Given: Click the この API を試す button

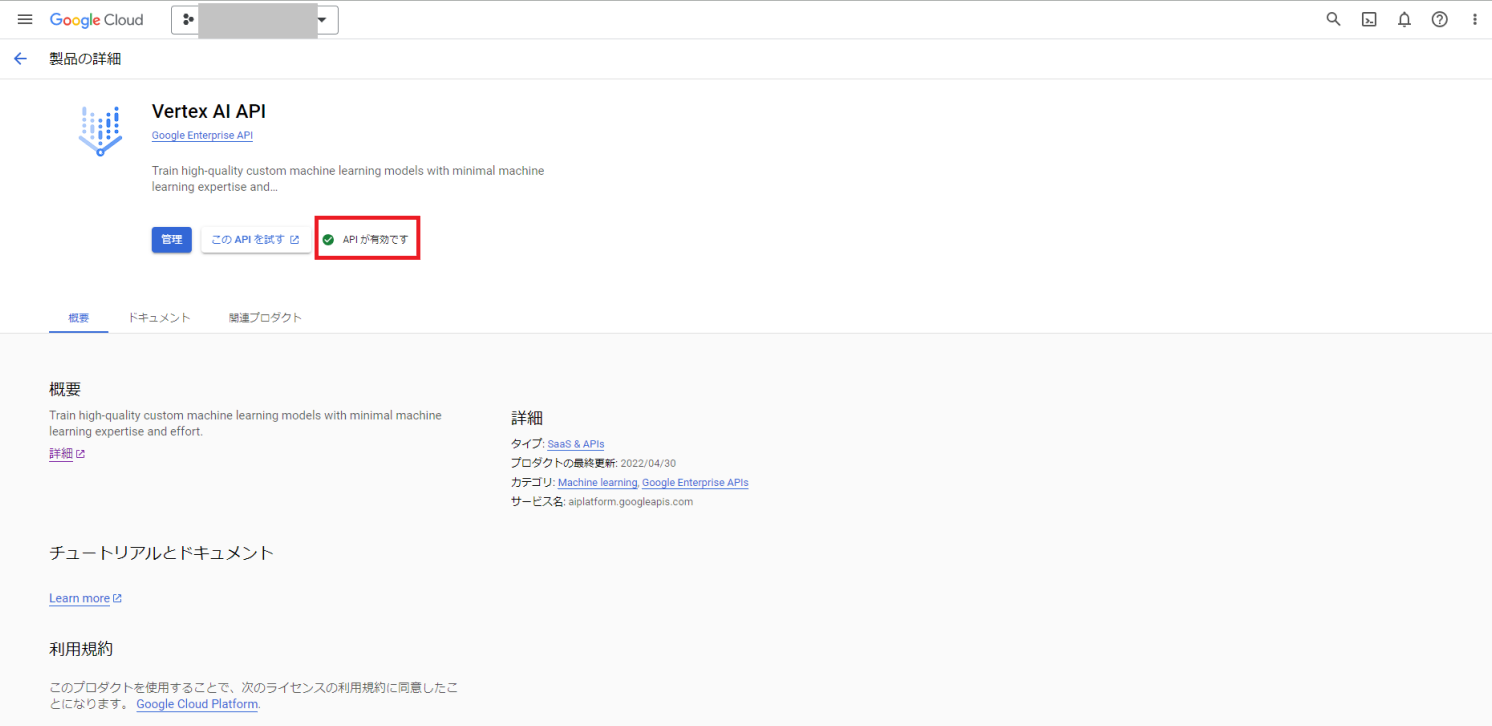Looking at the screenshot, I should point(255,240).
